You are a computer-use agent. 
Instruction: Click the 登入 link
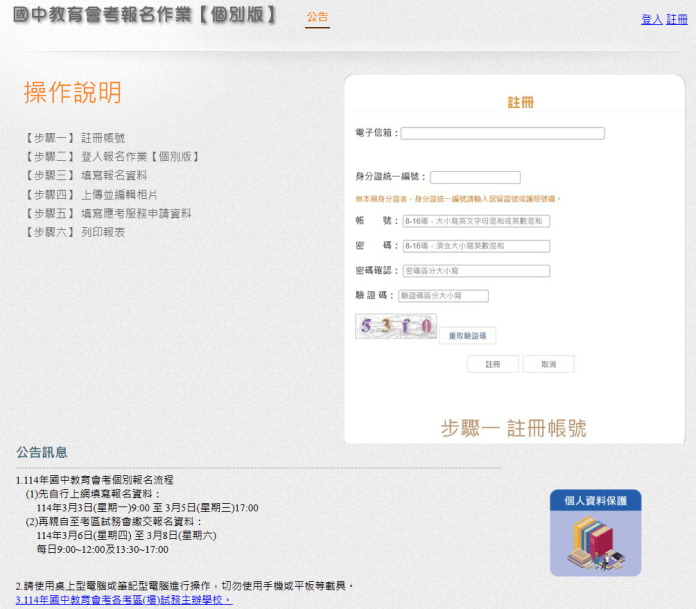tap(652, 20)
